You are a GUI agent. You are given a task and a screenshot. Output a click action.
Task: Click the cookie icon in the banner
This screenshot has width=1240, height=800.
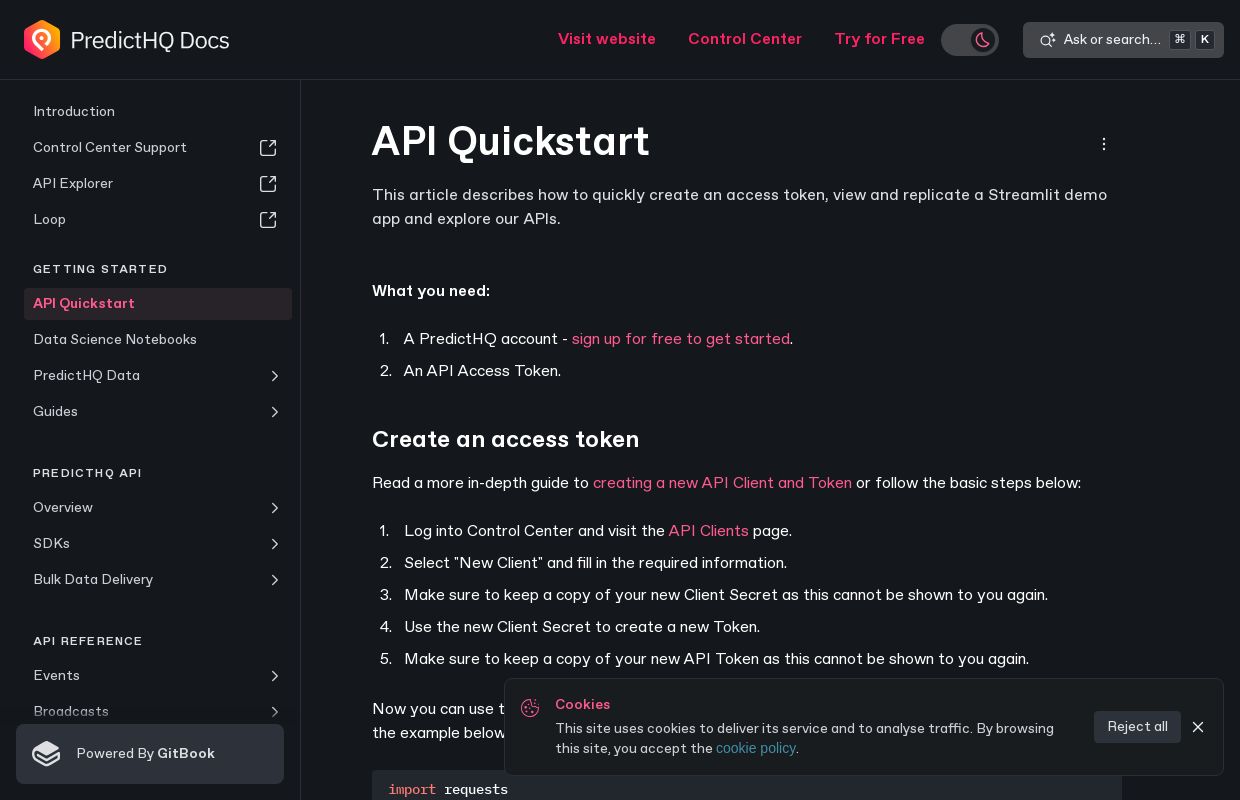(x=530, y=708)
